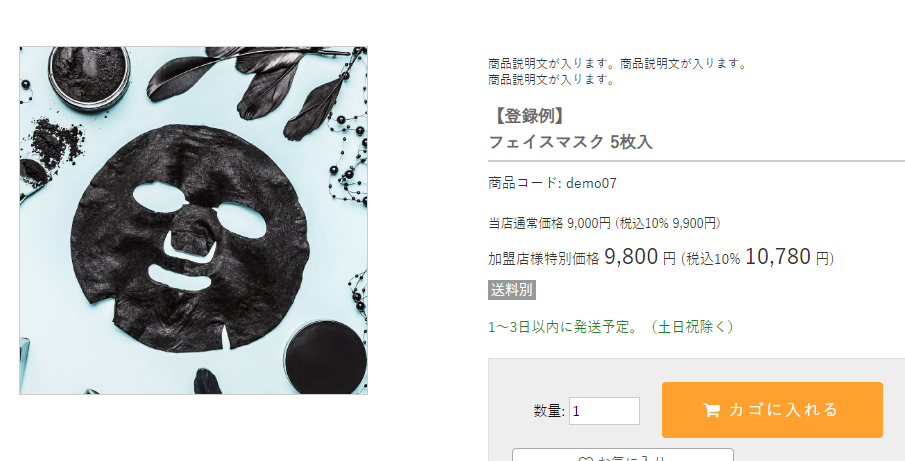Focus the 数量 quantity input field
The image size is (905, 461).
click(x=604, y=411)
